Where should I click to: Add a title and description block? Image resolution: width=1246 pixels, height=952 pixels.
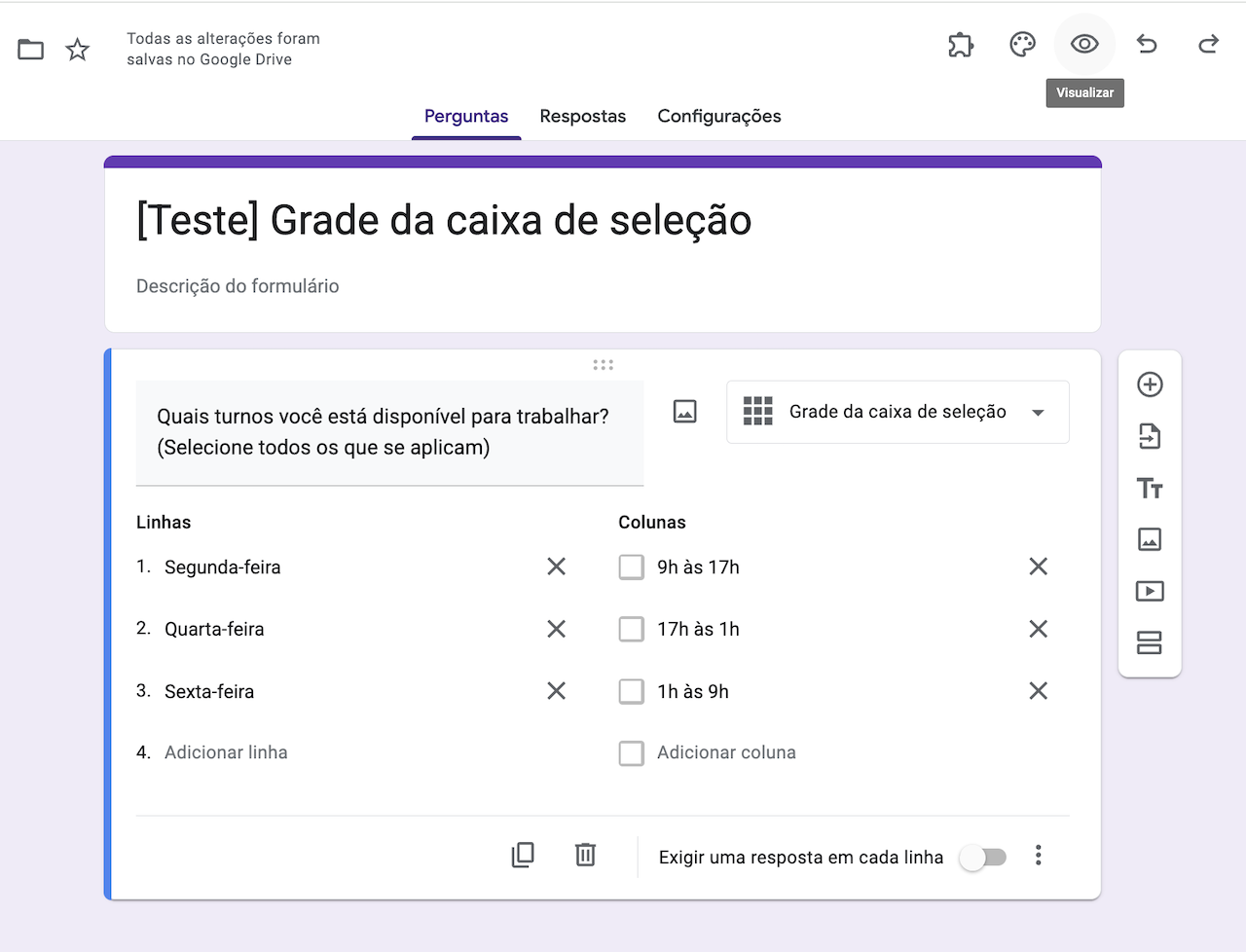pyautogui.click(x=1150, y=488)
